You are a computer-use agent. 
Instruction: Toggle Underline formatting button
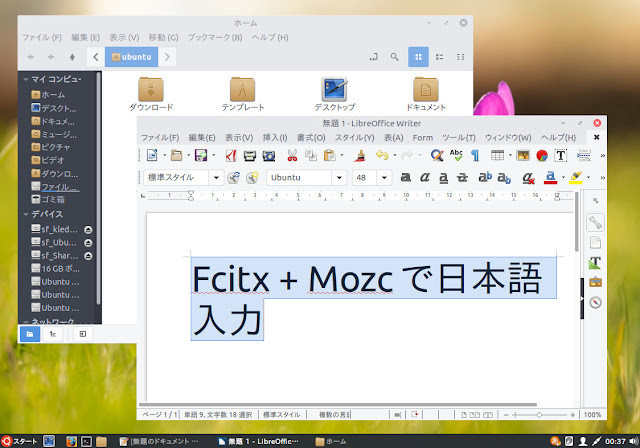point(443,177)
